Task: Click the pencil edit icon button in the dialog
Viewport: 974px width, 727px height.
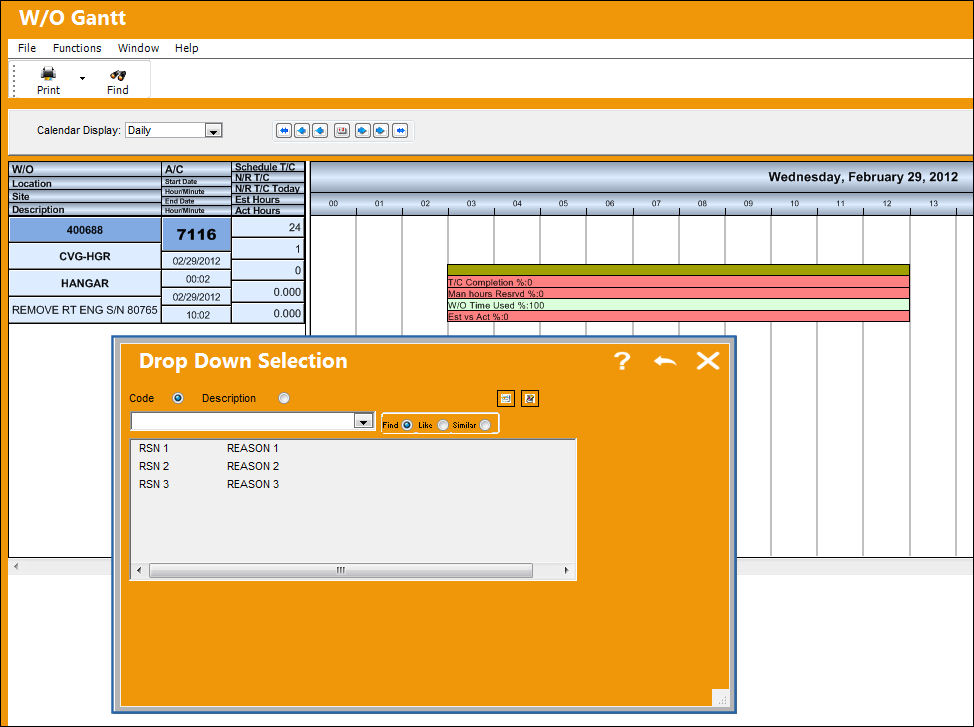Action: click(x=530, y=398)
